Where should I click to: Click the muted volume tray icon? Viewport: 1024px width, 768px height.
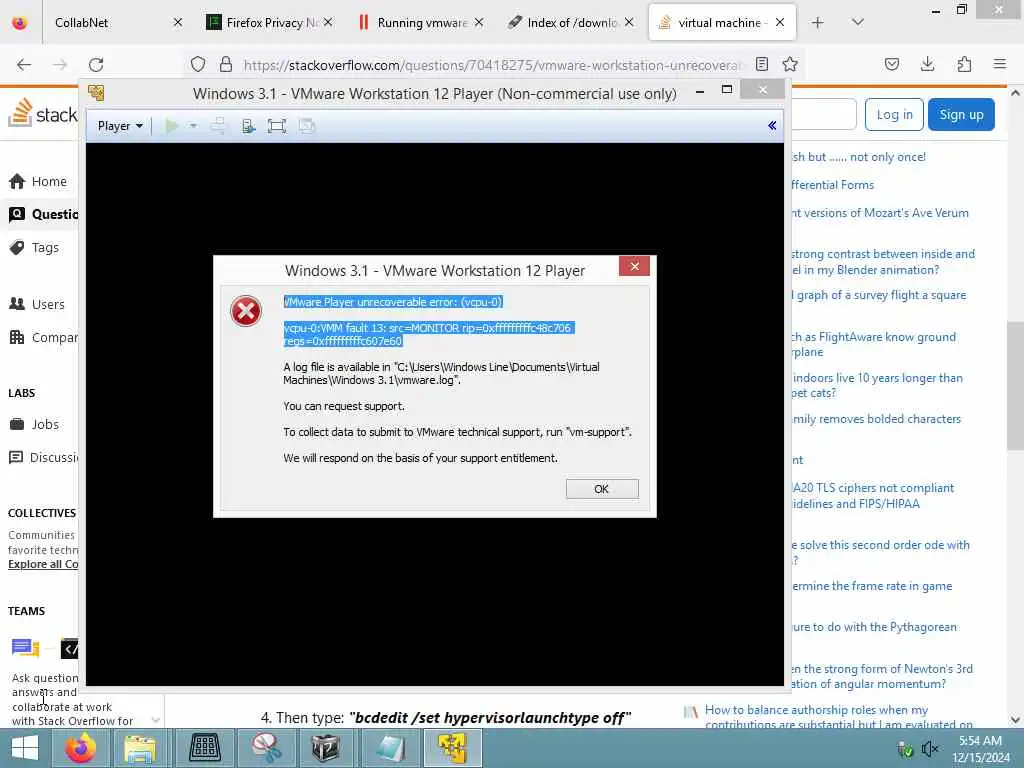coord(929,749)
